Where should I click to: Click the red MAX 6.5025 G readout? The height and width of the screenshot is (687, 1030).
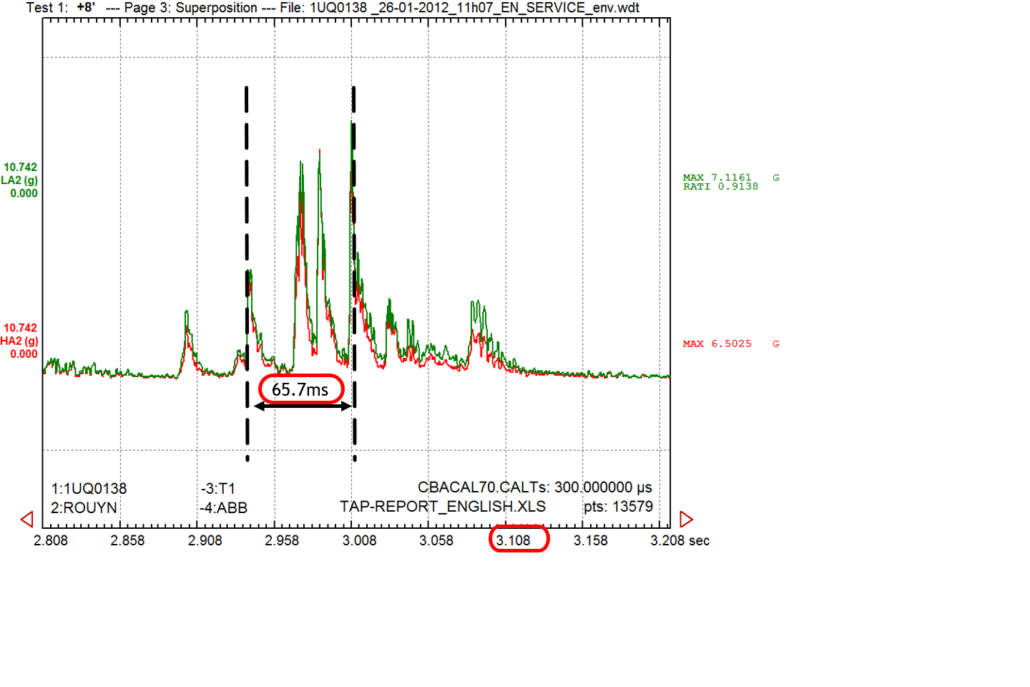coord(731,344)
